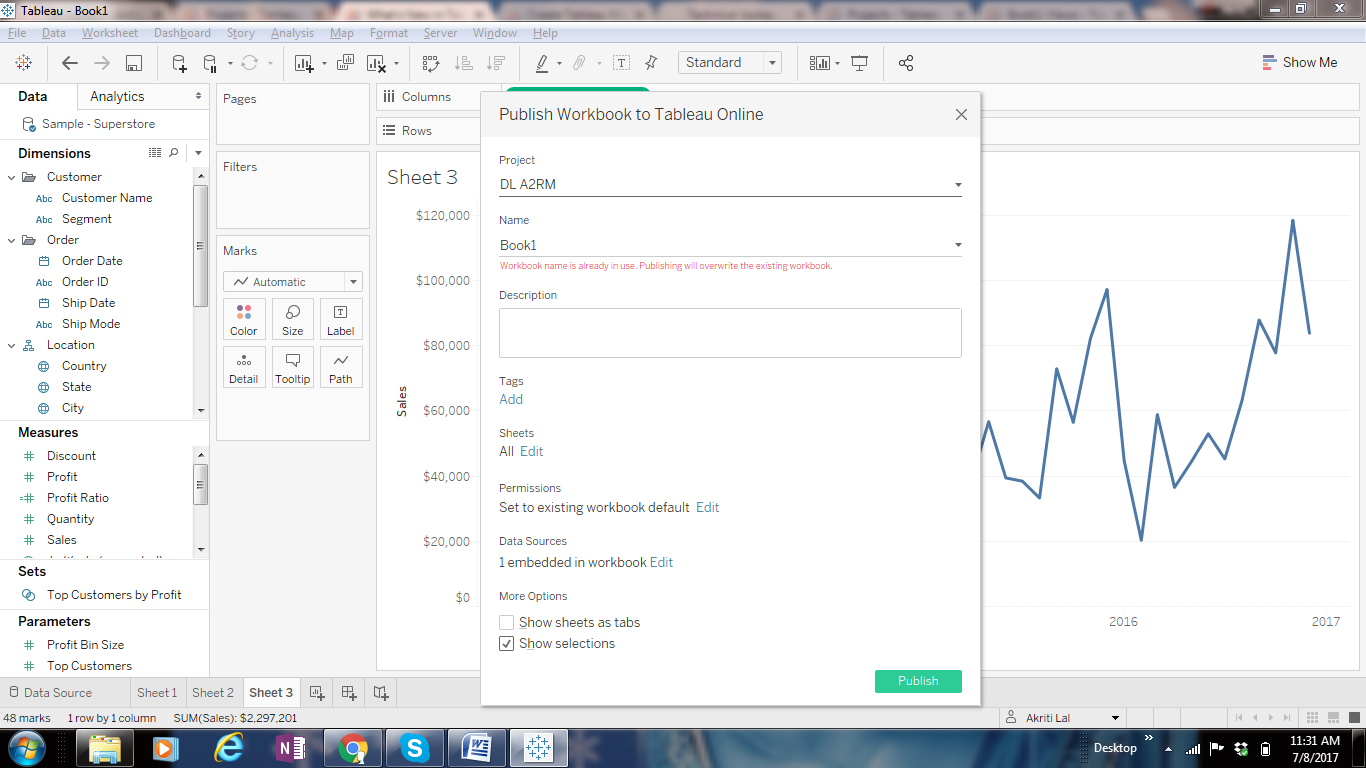Image resolution: width=1366 pixels, height=768 pixels.
Task: Click the Presentation mode screen icon
Action: 860,63
